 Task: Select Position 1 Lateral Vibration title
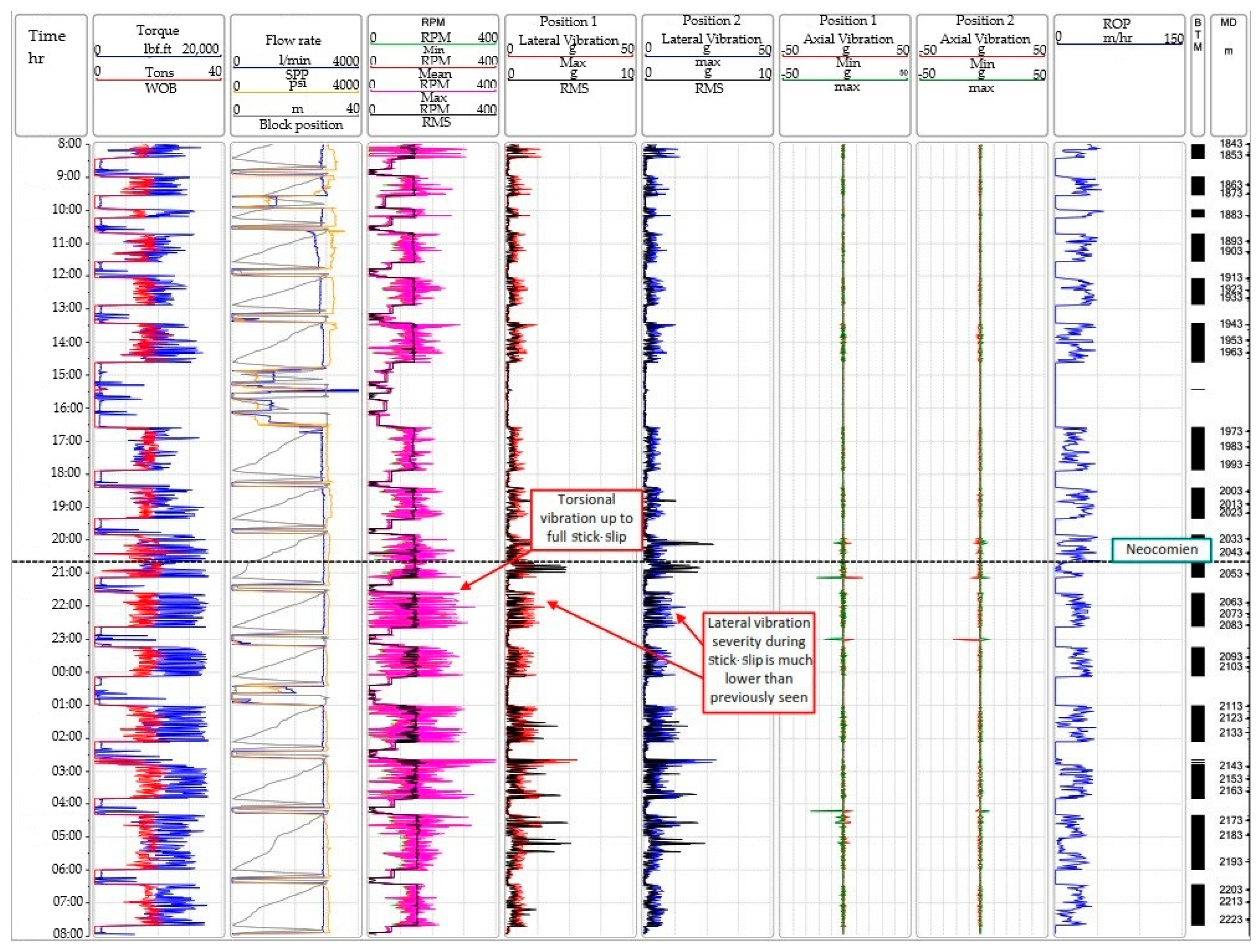pos(569,31)
